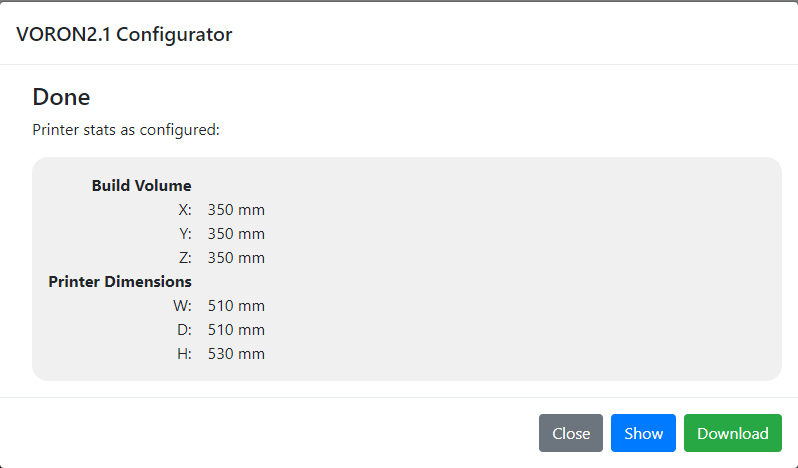Click the H: height label
This screenshot has width=798, height=468.
[x=184, y=354]
